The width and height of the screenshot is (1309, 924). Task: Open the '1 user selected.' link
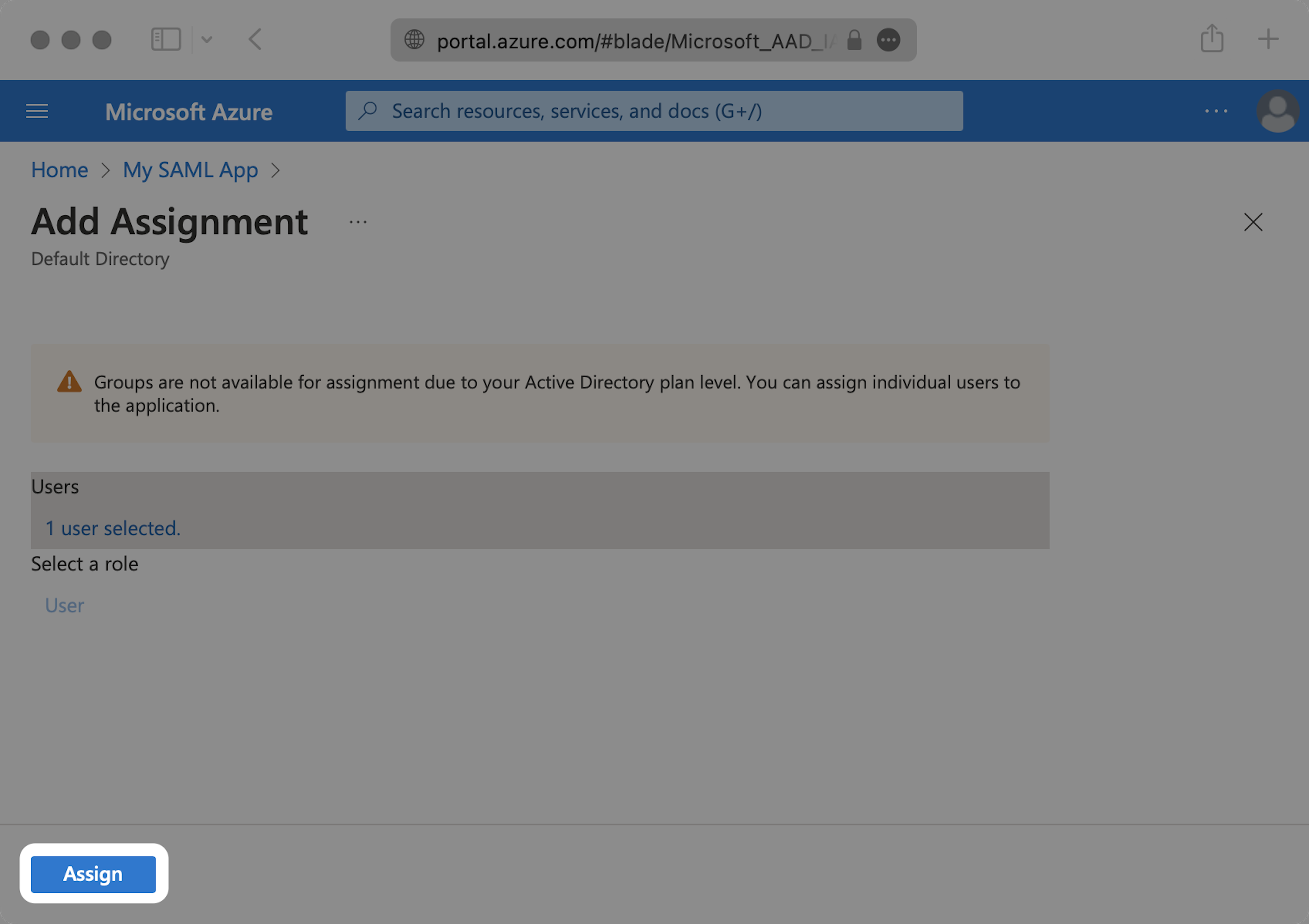point(113,529)
